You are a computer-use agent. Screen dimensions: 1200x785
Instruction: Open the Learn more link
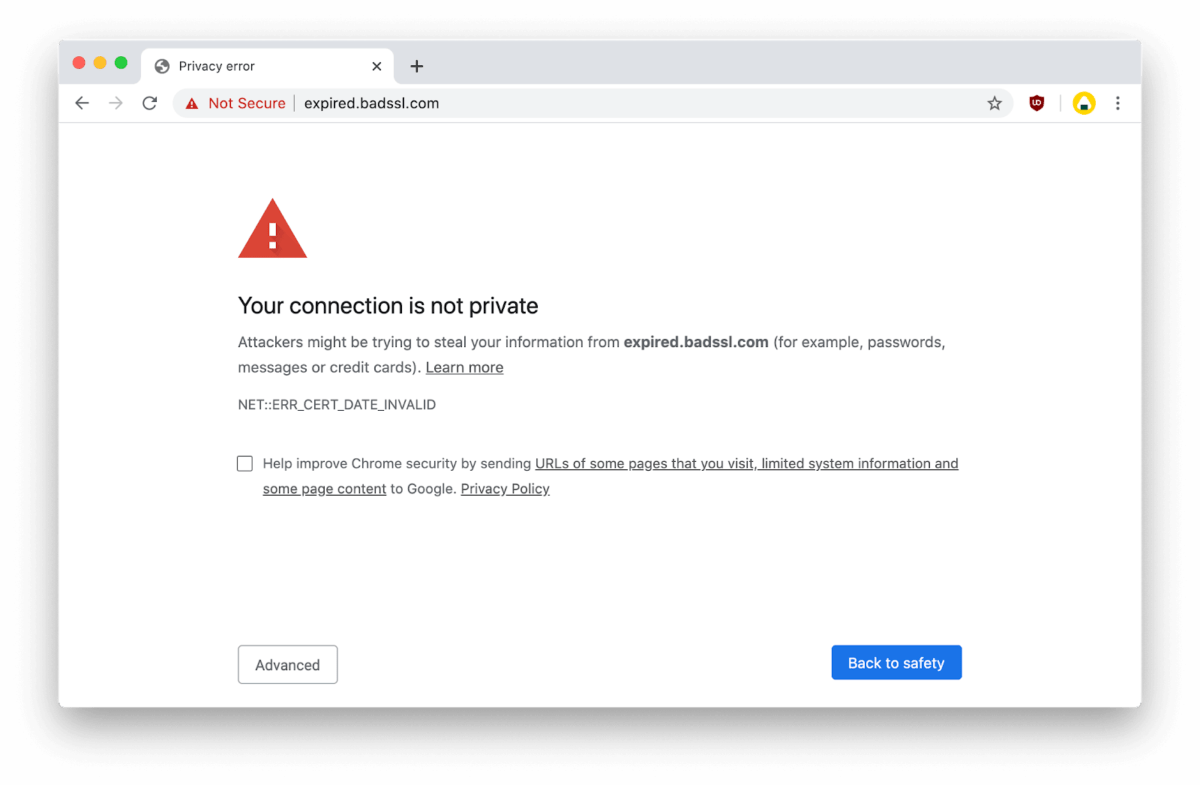pyautogui.click(x=464, y=367)
